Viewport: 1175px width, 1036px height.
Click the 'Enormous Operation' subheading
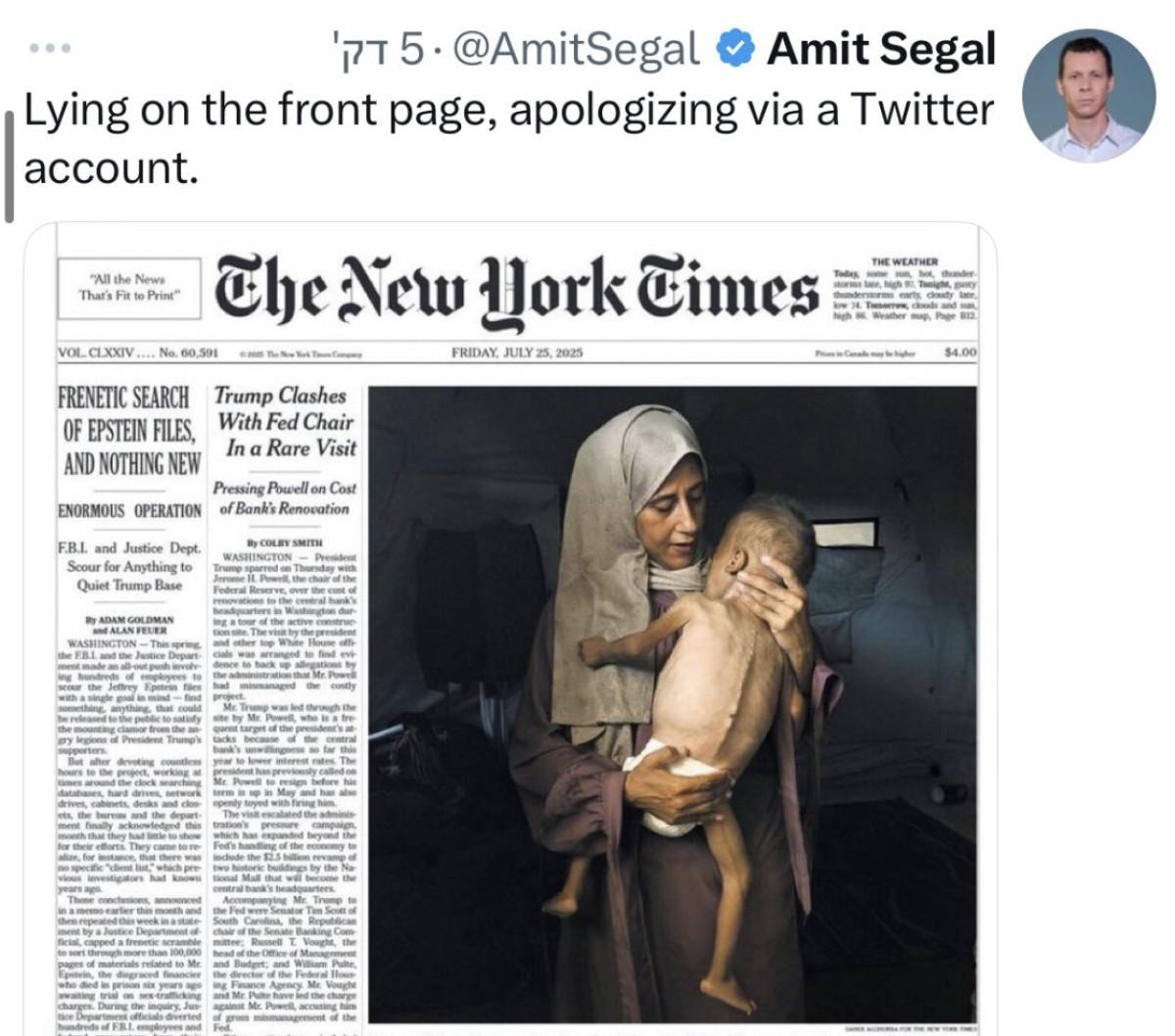click(x=130, y=510)
